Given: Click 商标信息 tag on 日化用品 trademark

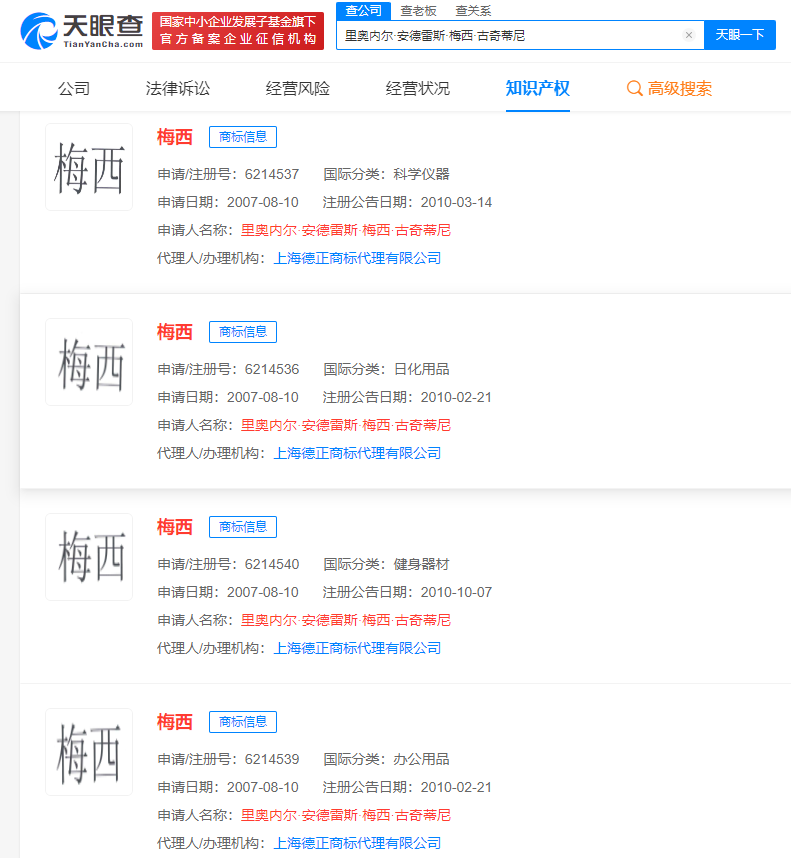Looking at the screenshot, I should coord(243,332).
